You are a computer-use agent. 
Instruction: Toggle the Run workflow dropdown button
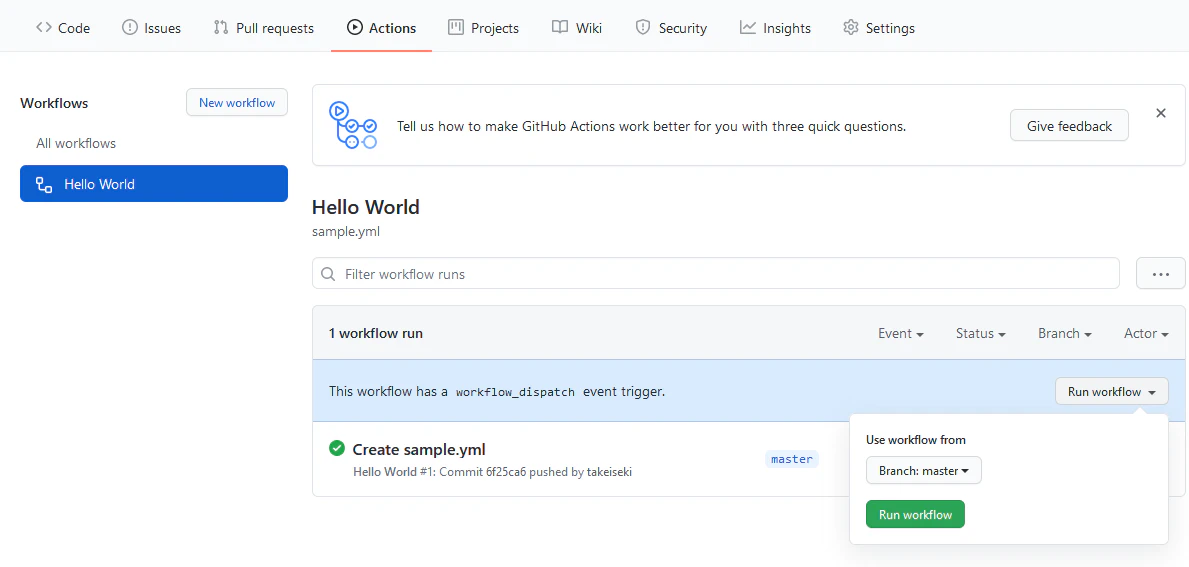pos(1112,392)
